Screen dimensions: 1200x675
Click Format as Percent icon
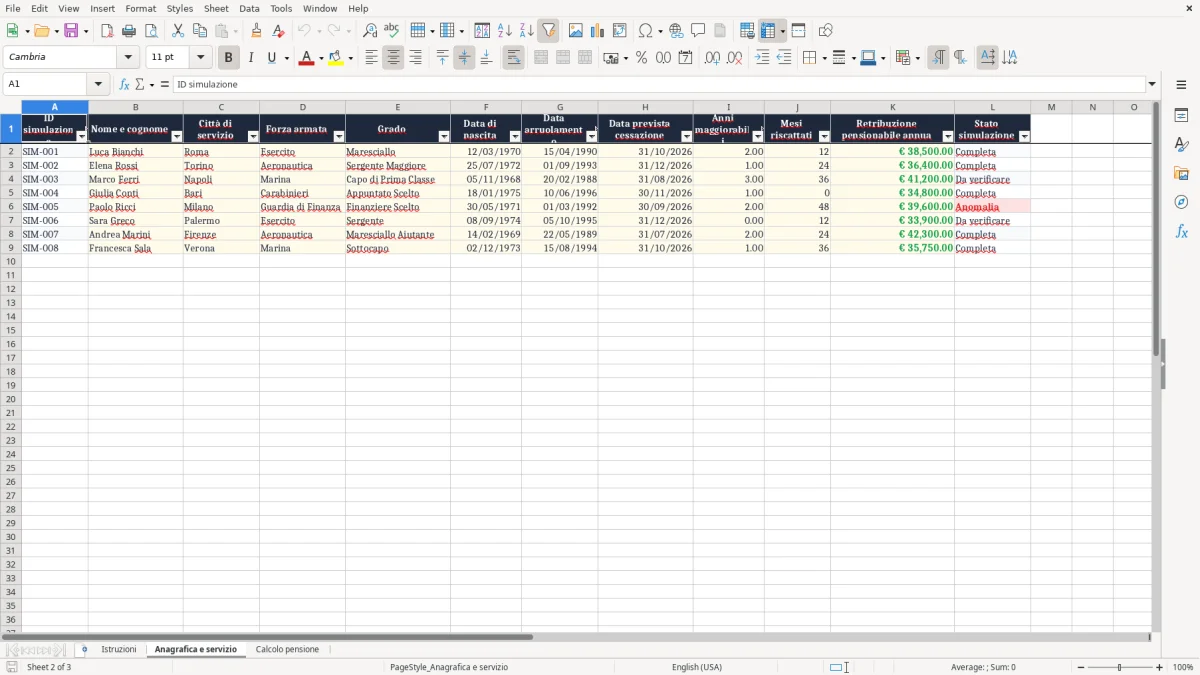click(641, 58)
